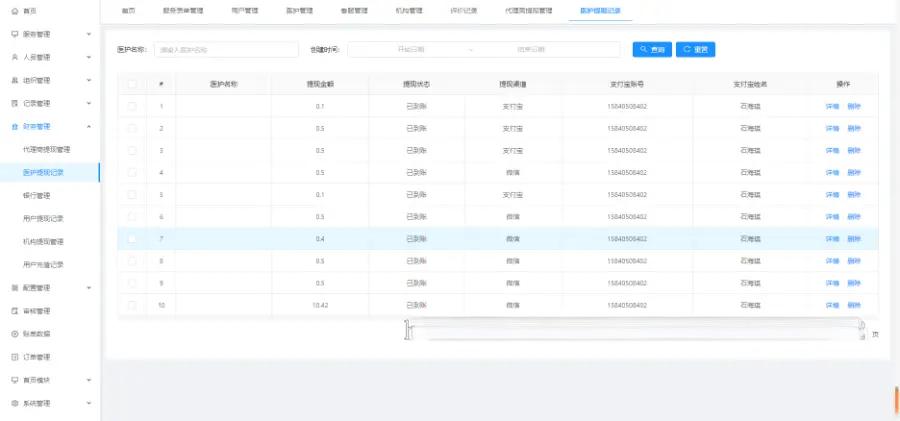Expand the 系统管理 submenu arrow
Viewport: 900px width, 421px height.
88,403
